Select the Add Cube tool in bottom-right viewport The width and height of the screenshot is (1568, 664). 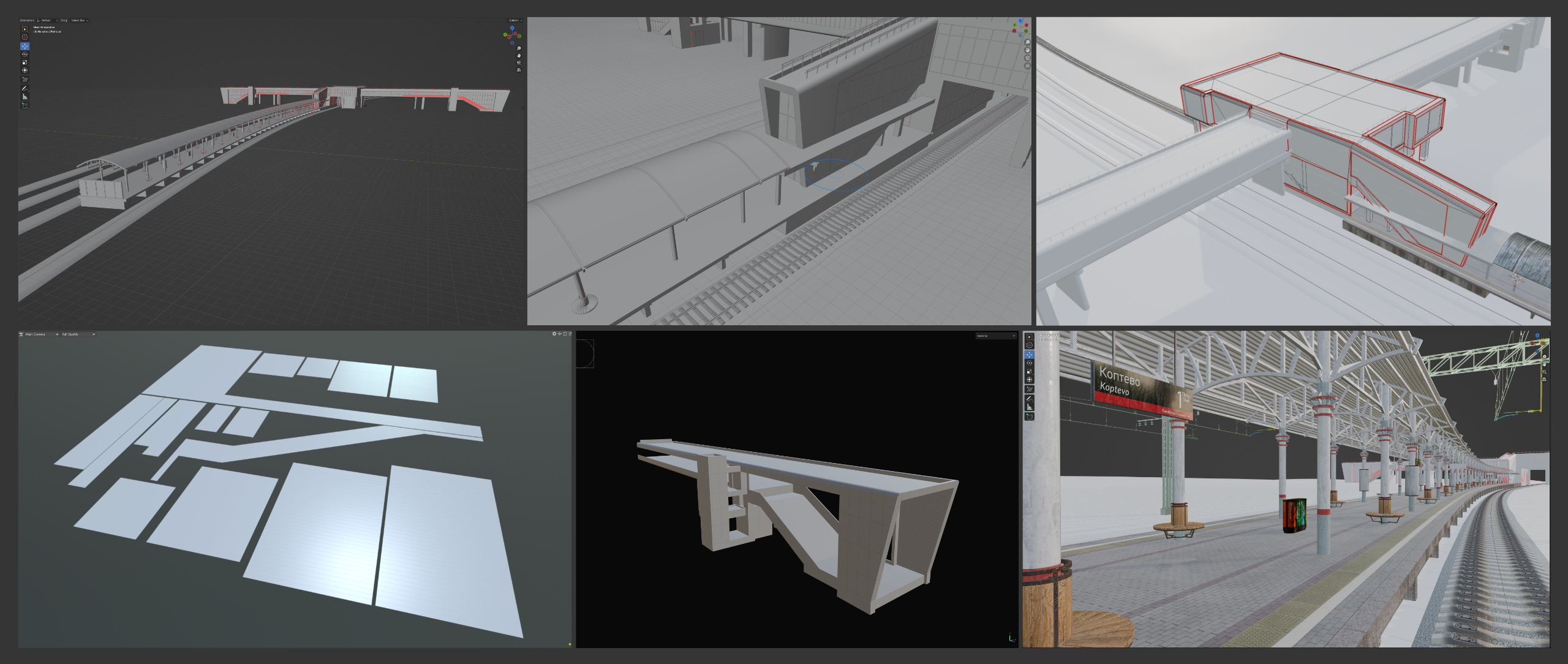(x=1030, y=417)
